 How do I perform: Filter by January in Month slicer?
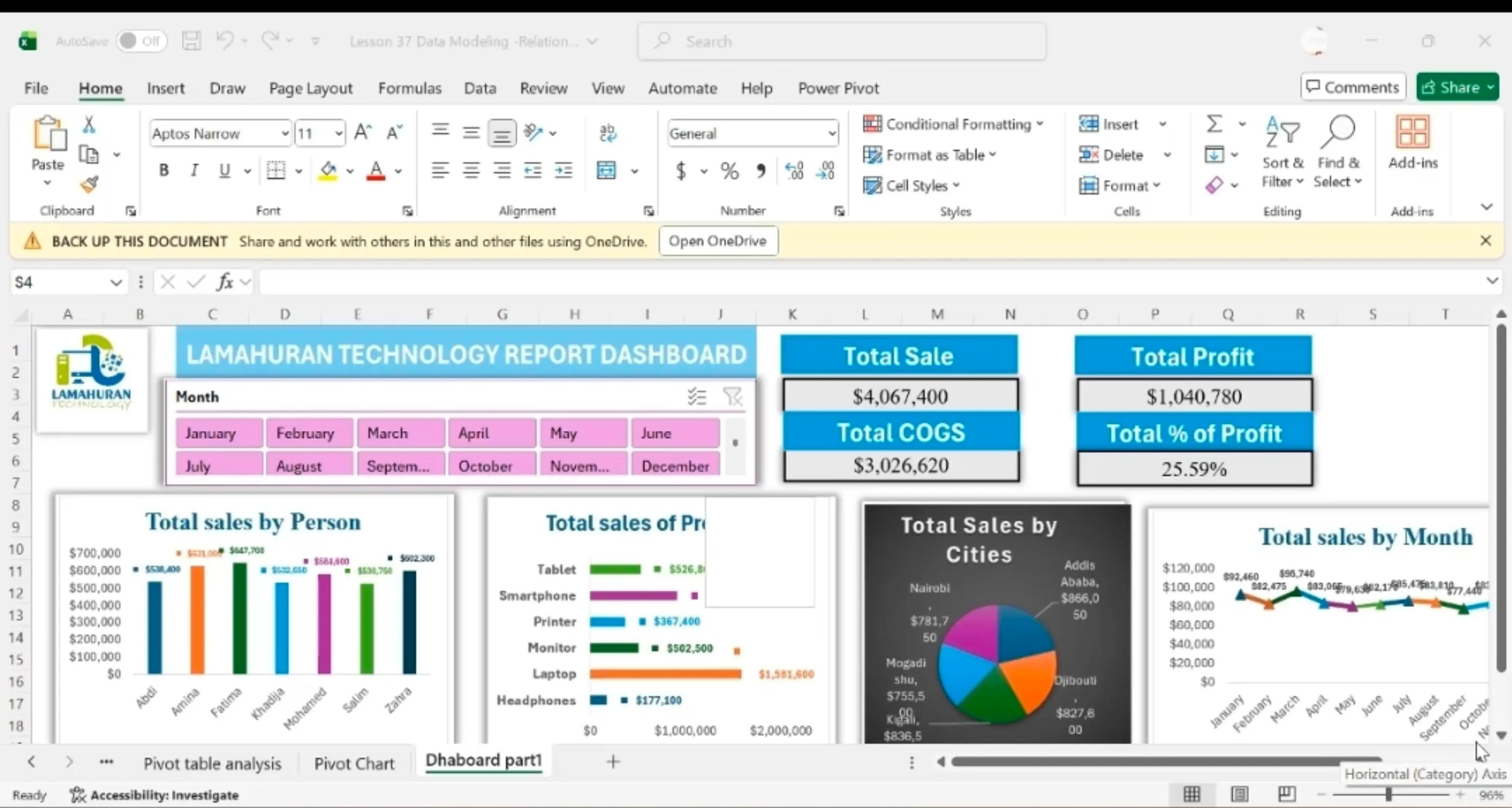point(219,433)
